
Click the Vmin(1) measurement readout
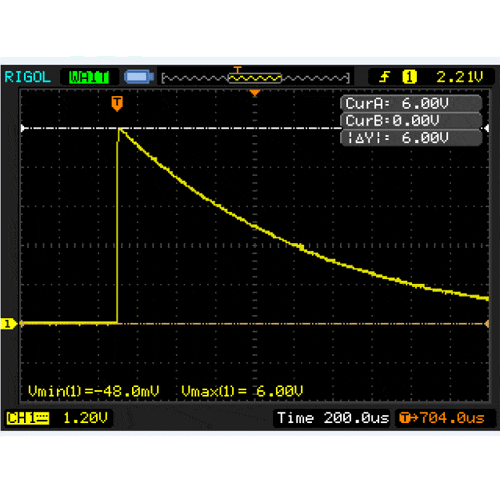pos(94,391)
